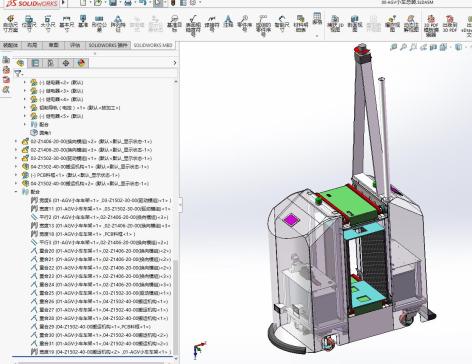
Task: Expand 03-Z1502-30-00 <1> subassembly node
Action: coord(16,158)
